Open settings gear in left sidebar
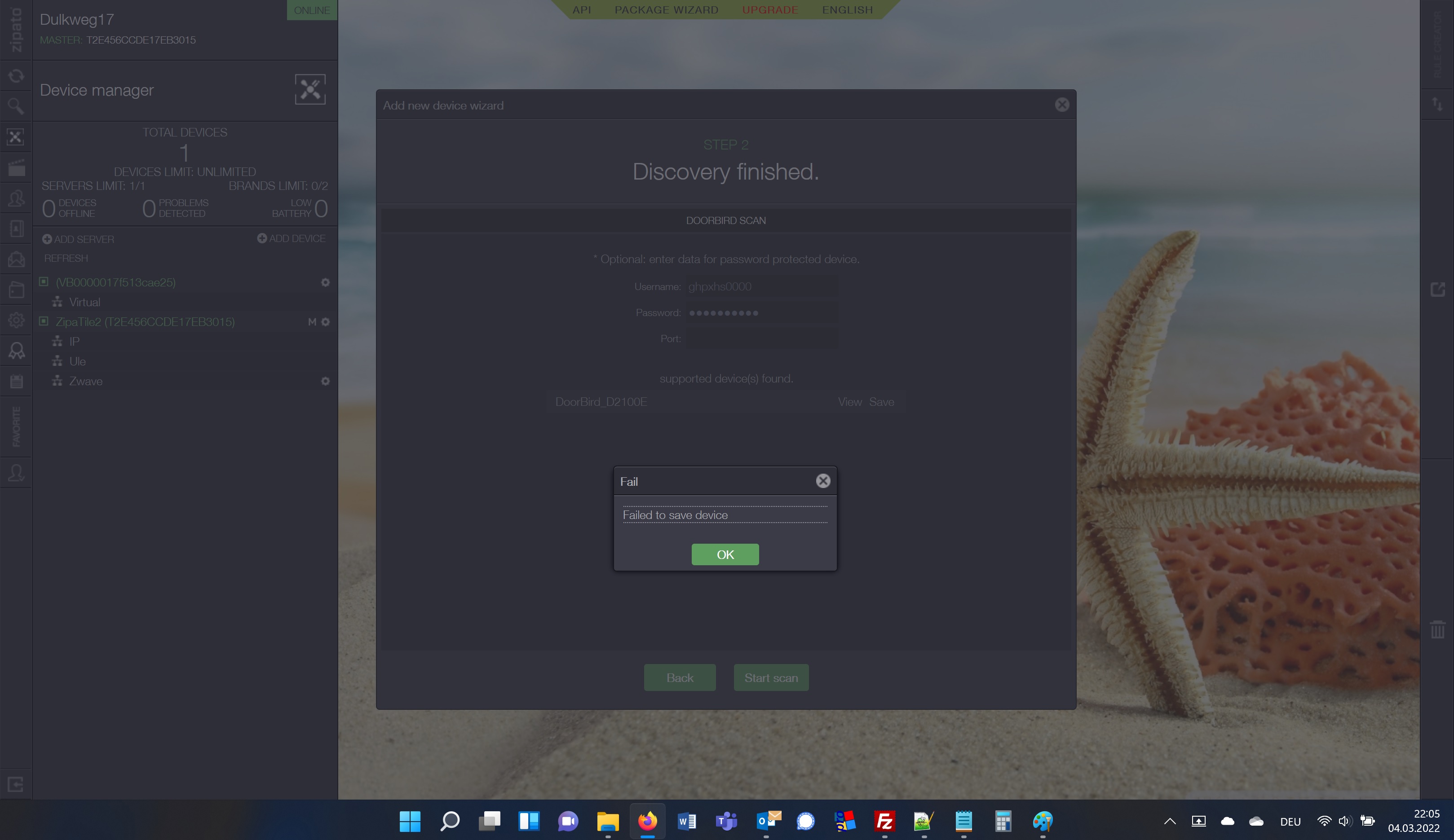The image size is (1454, 840). coord(16,320)
